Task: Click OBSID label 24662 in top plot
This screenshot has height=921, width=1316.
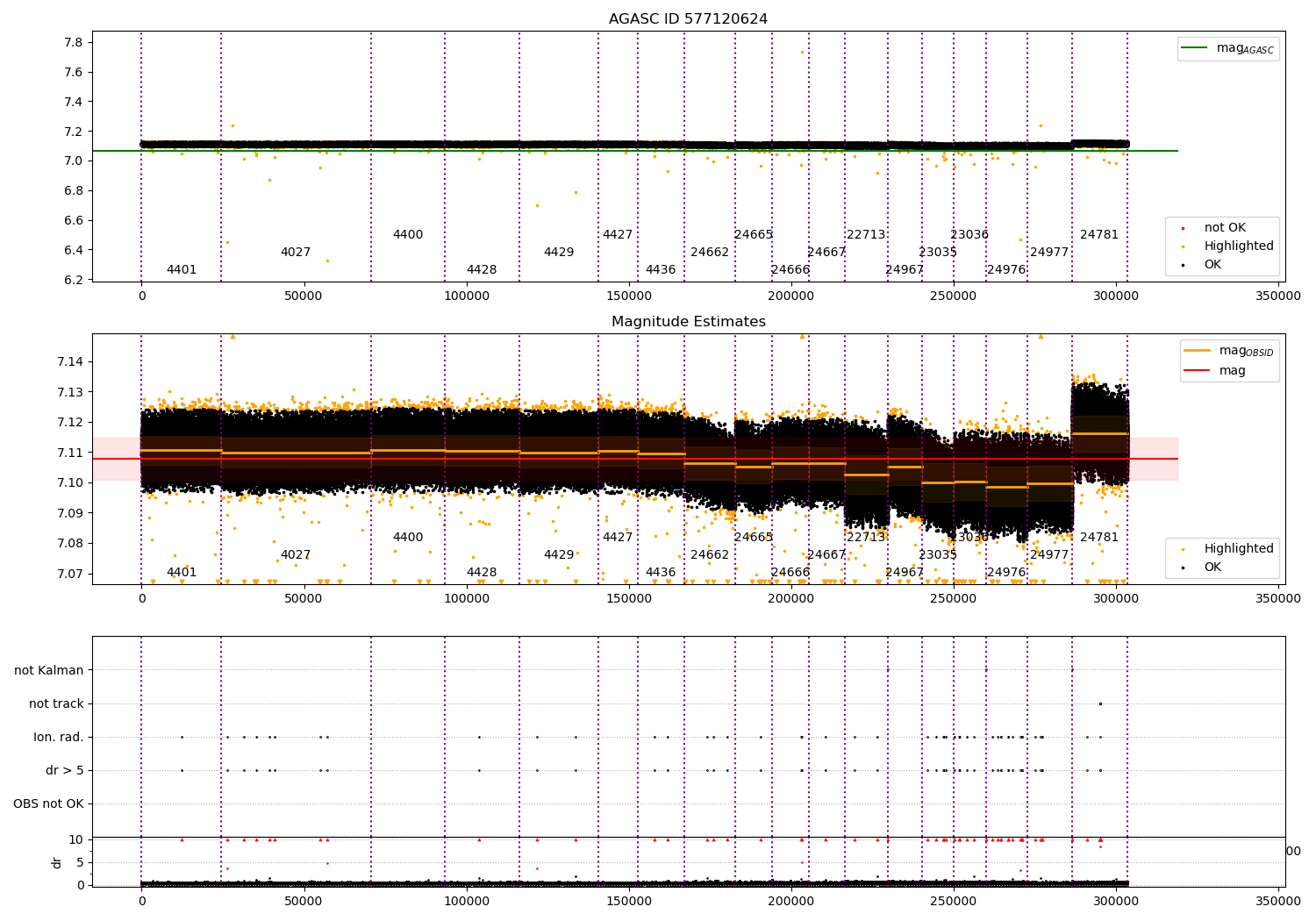Action: (x=710, y=253)
